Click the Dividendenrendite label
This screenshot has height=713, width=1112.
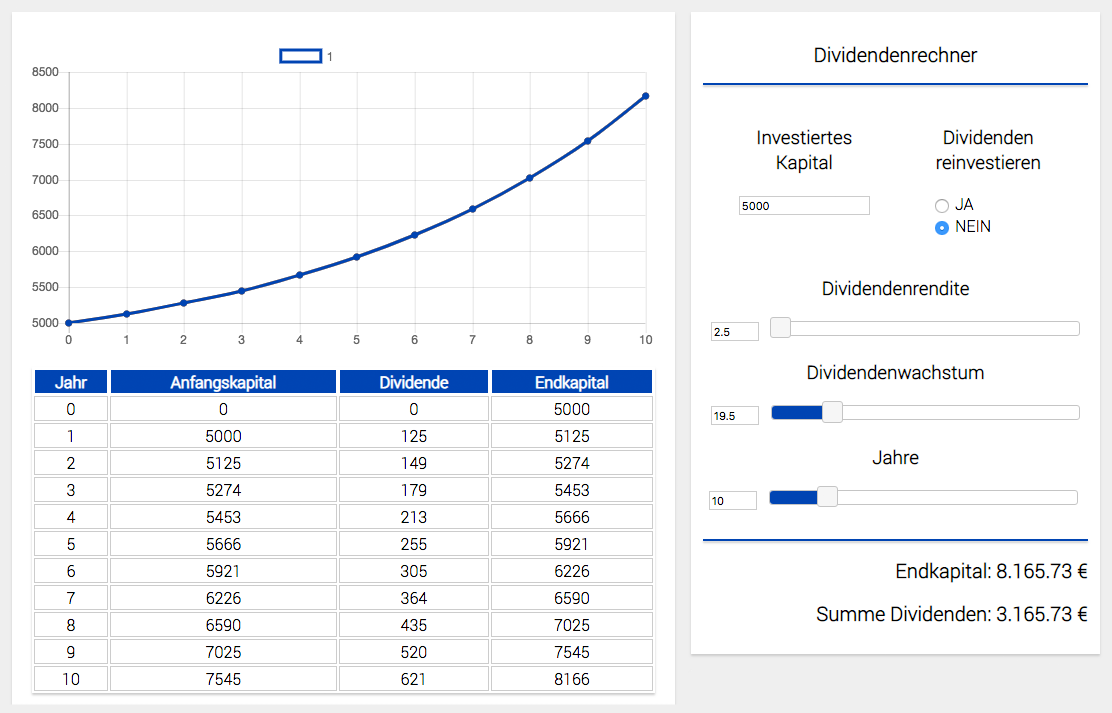895,288
